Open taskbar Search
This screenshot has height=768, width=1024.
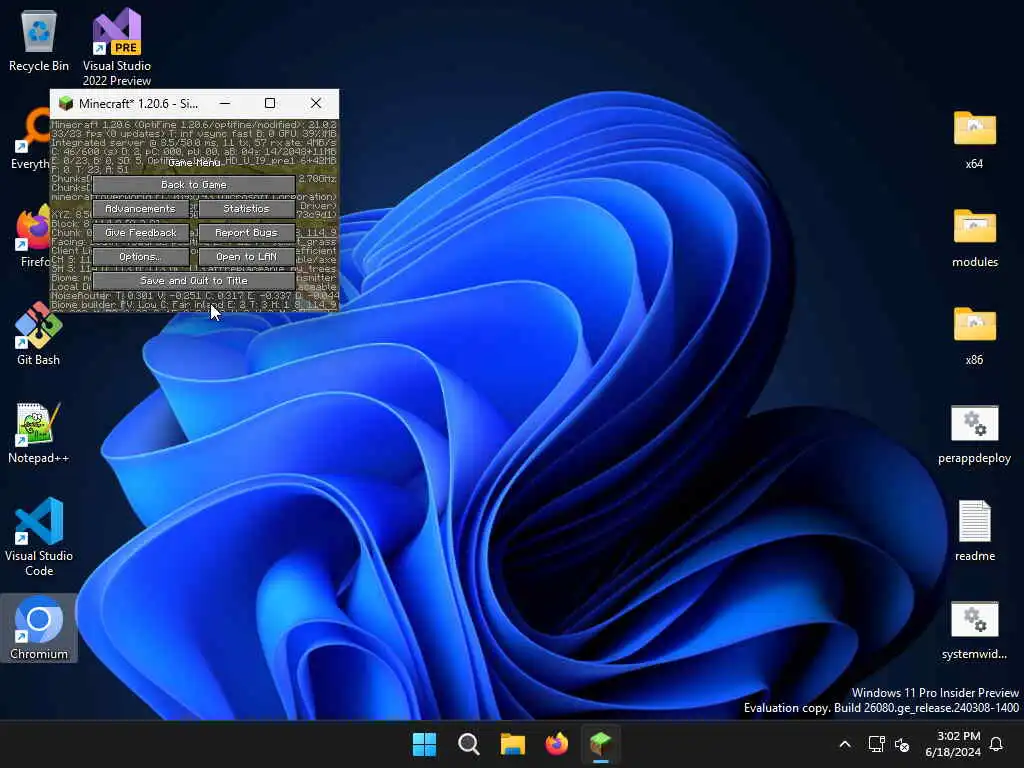[469, 744]
